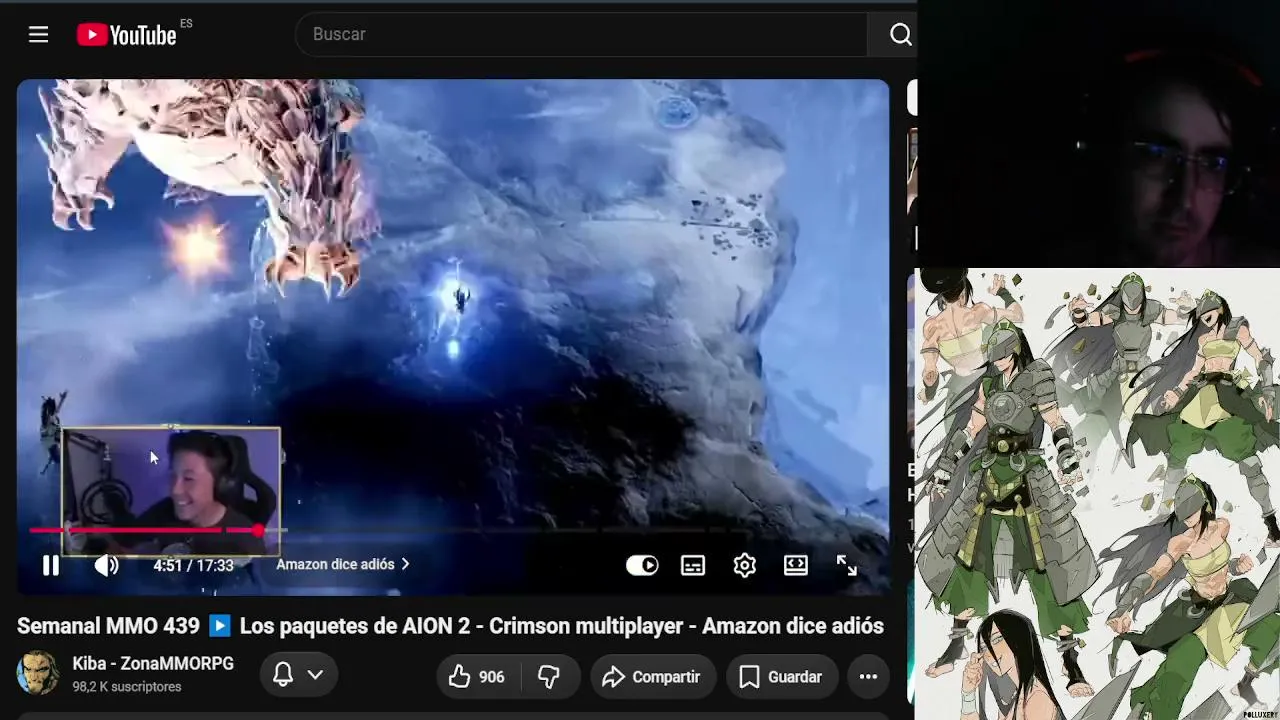Open the YouTube guide hamburger menu
Screen dimensions: 1280x720
pyautogui.click(x=39, y=35)
